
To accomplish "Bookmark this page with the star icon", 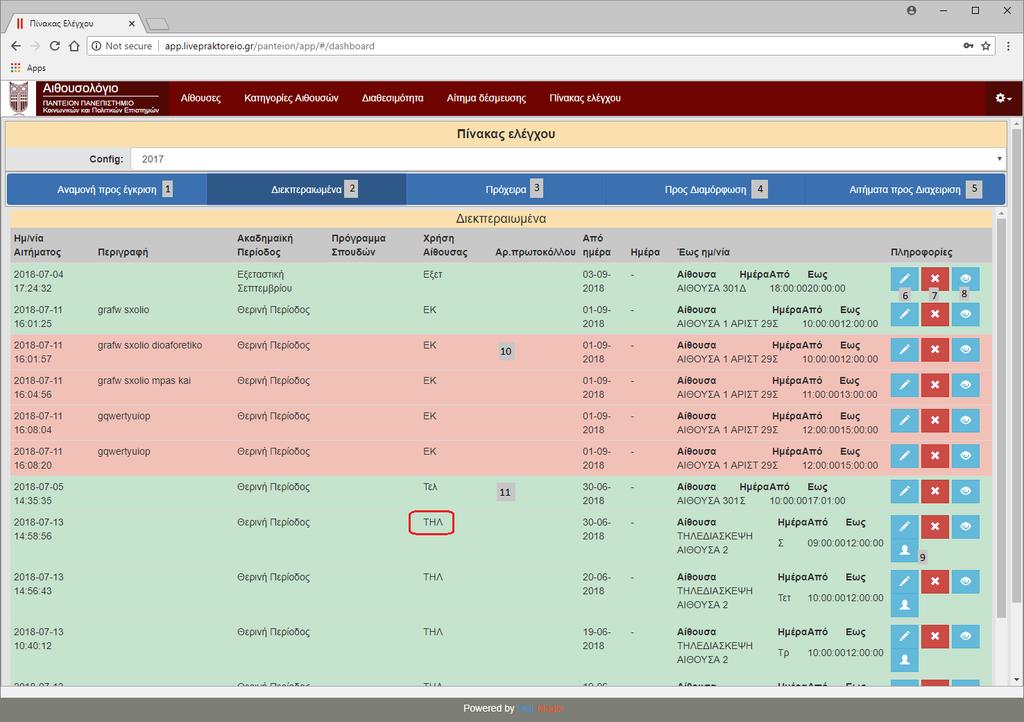I will tap(986, 46).
